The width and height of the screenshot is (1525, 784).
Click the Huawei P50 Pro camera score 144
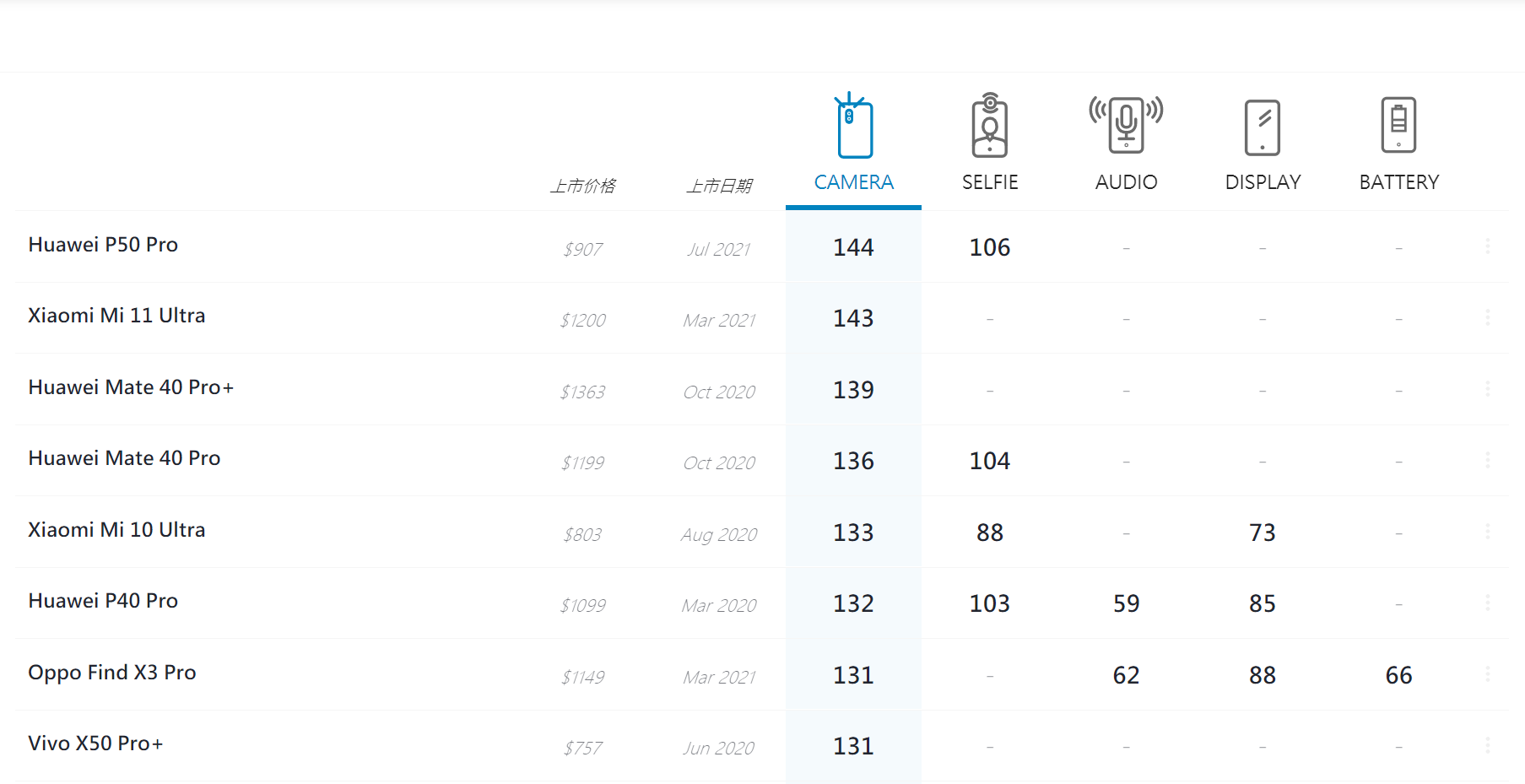[x=853, y=247]
